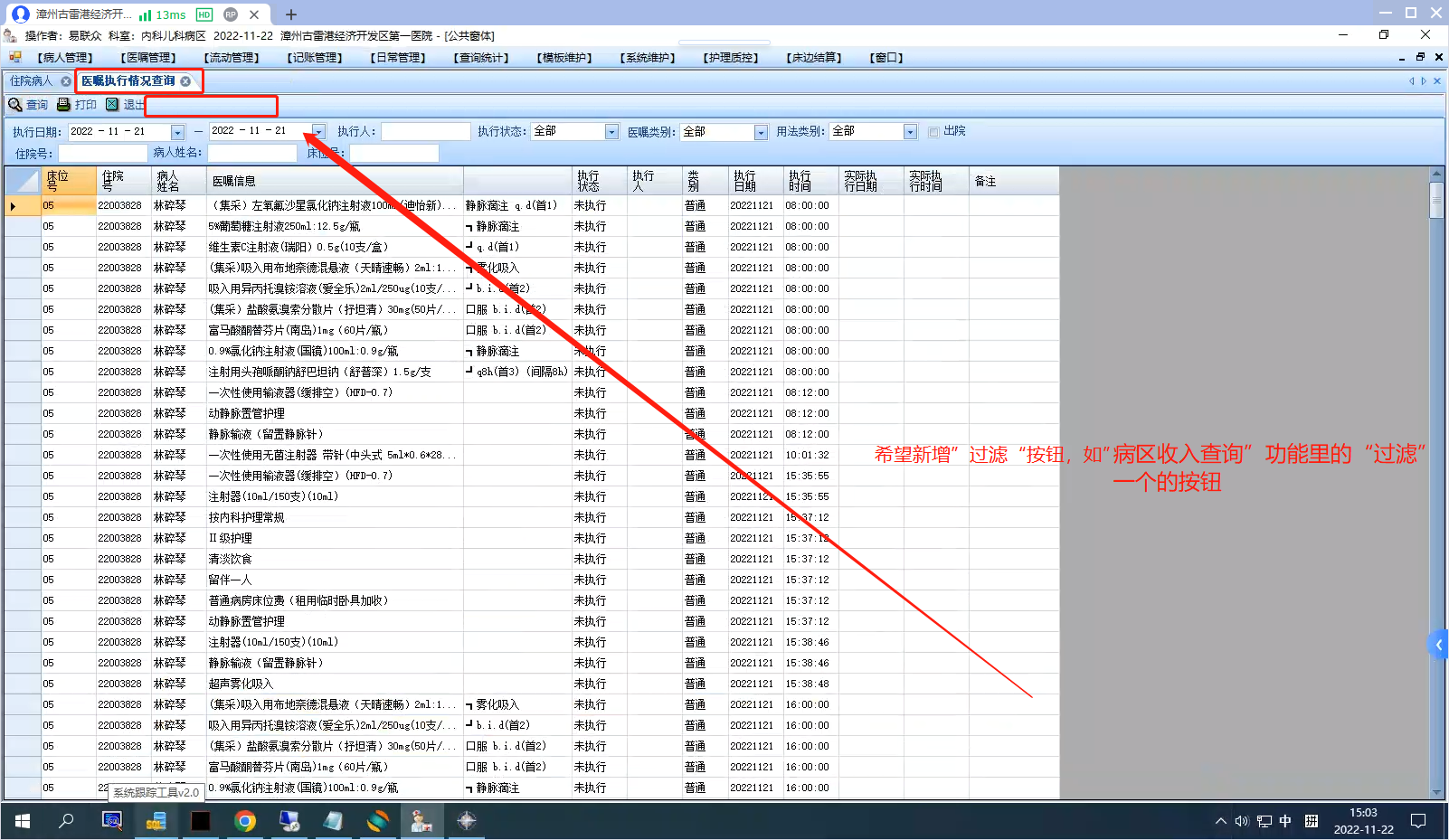The width and height of the screenshot is (1449, 840).
Task: Open the end 执行日期 date dropdown
Action: (x=318, y=132)
